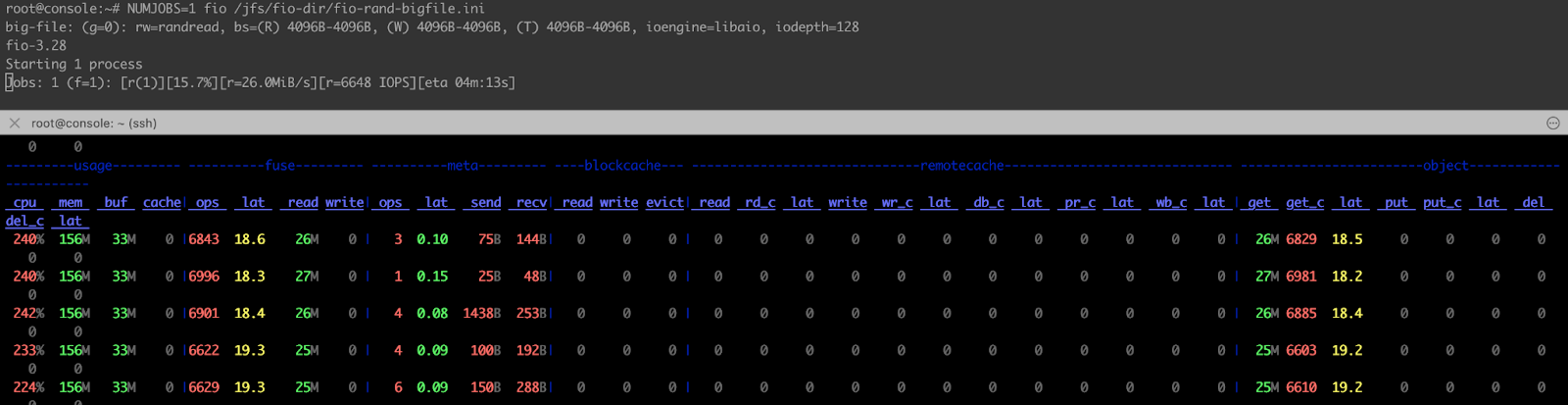
Task: Click the buf column header
Action: (x=116, y=202)
